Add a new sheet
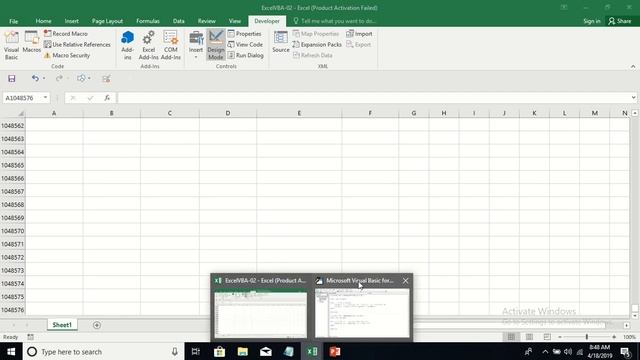 97,325
